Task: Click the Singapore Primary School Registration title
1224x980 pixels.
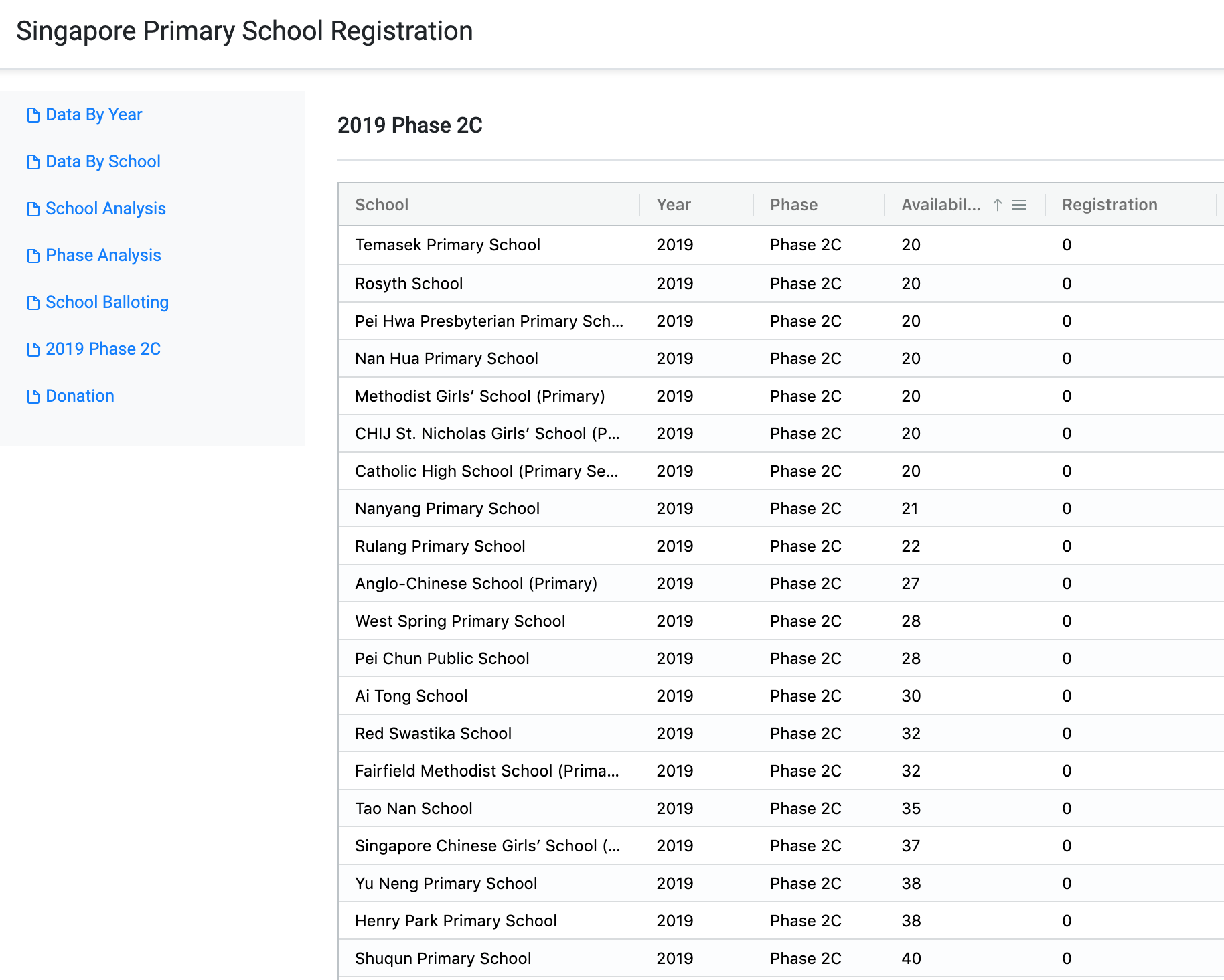Action: coord(244,31)
